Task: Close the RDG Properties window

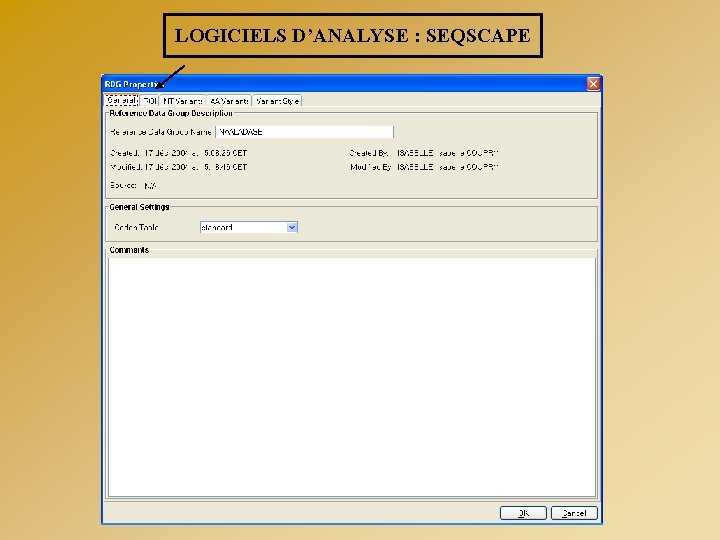Action: click(x=593, y=84)
